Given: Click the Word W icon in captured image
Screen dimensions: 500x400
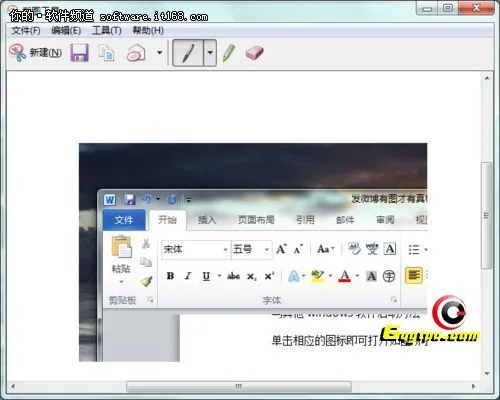Looking at the screenshot, I should click(x=110, y=200).
